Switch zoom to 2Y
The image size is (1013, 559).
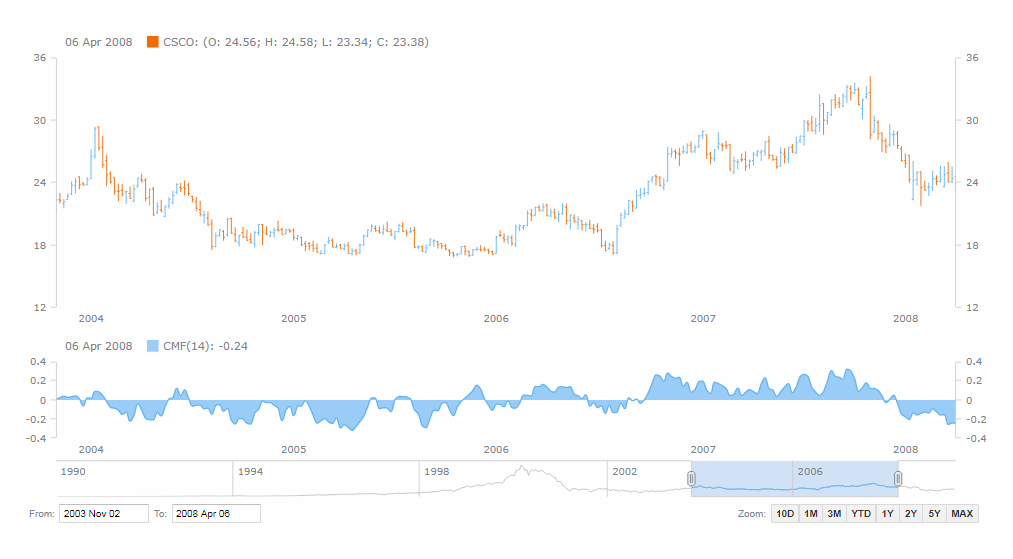pos(910,514)
